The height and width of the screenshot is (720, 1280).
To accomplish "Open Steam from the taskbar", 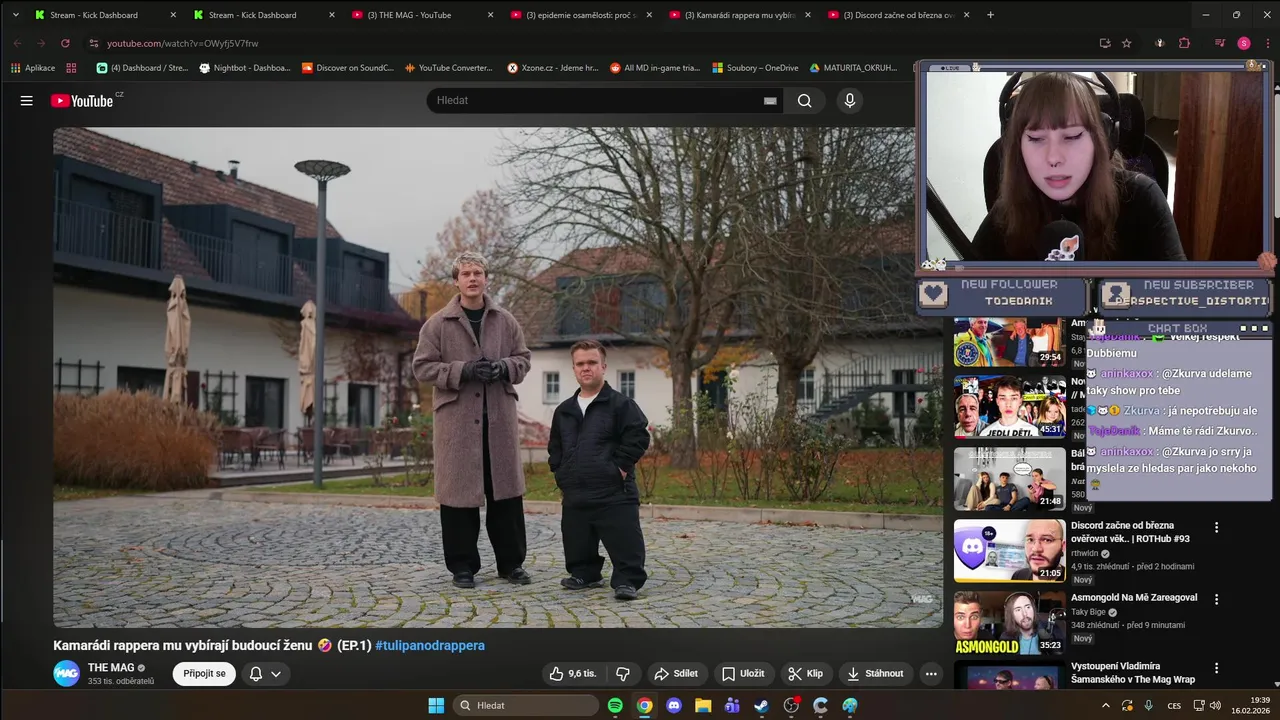I will (762, 705).
